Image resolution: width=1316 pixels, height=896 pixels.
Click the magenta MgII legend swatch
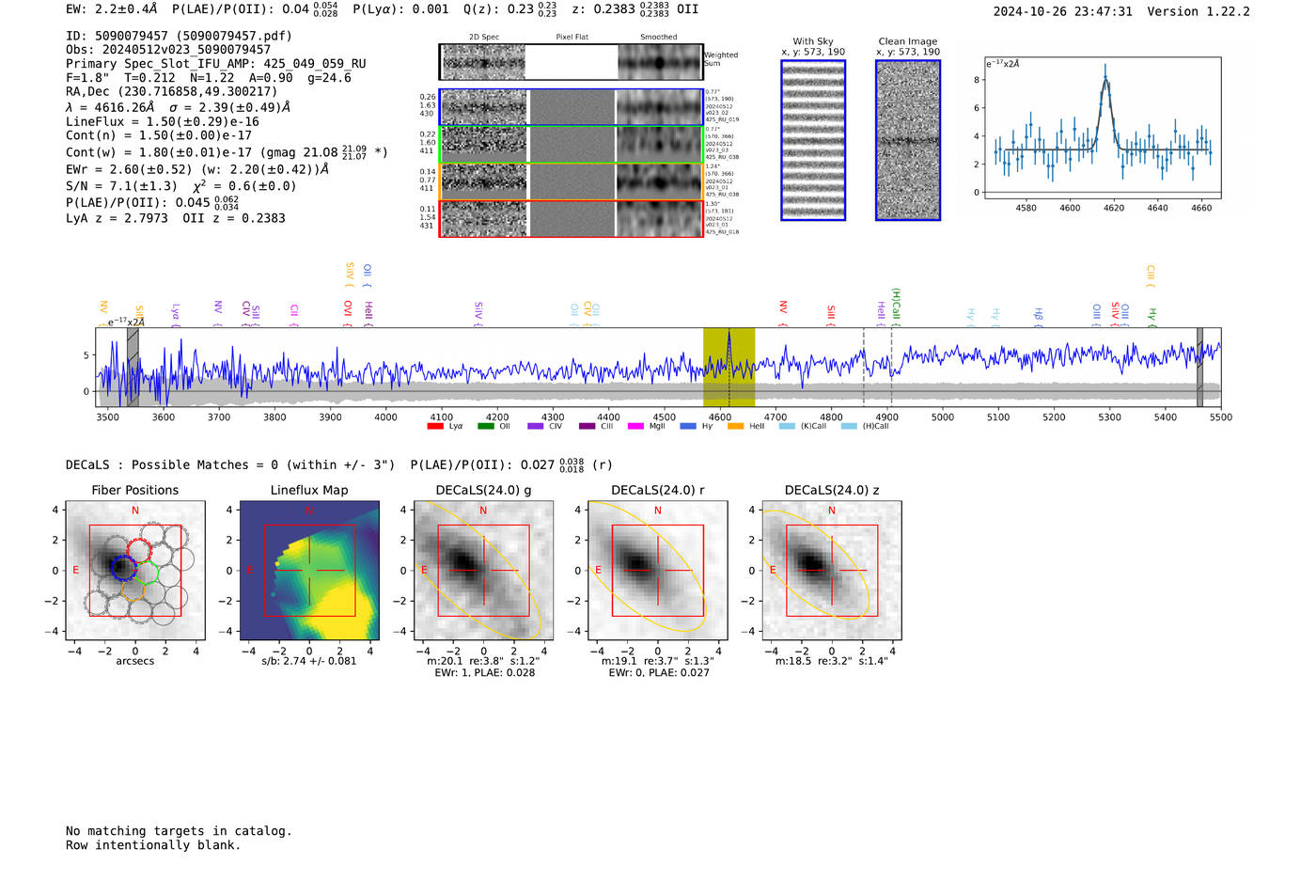pyautogui.click(x=635, y=426)
